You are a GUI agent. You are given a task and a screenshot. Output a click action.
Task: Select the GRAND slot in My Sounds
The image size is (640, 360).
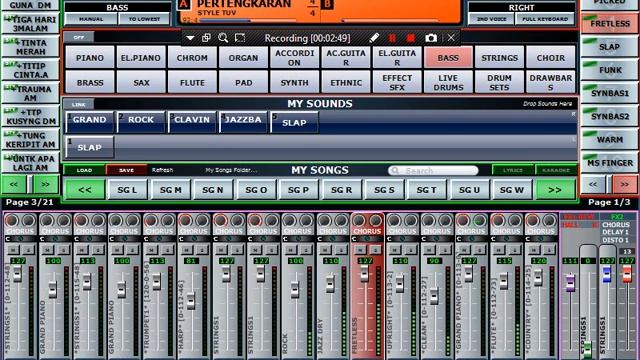click(89, 122)
